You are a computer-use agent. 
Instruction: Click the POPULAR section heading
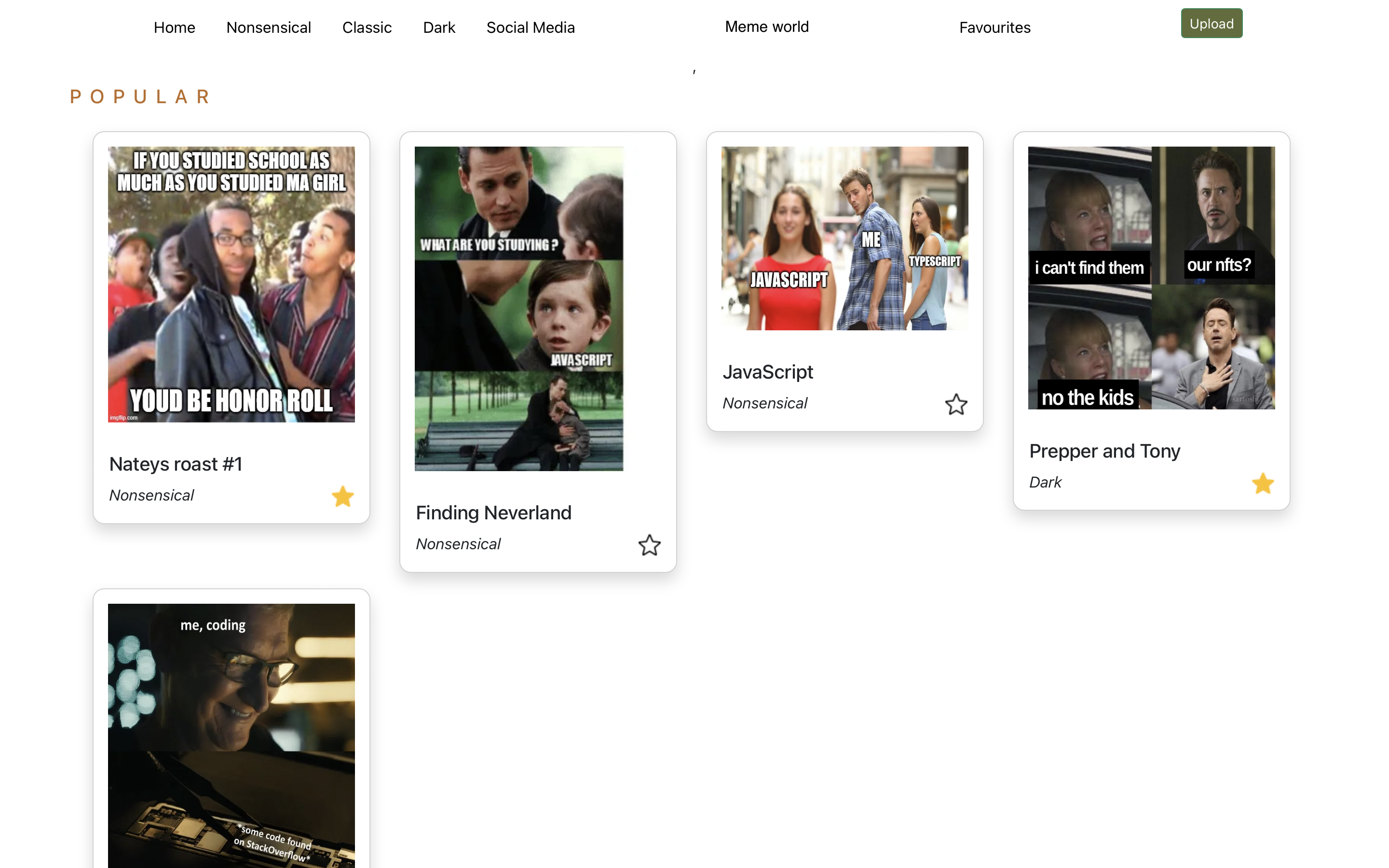click(140, 96)
